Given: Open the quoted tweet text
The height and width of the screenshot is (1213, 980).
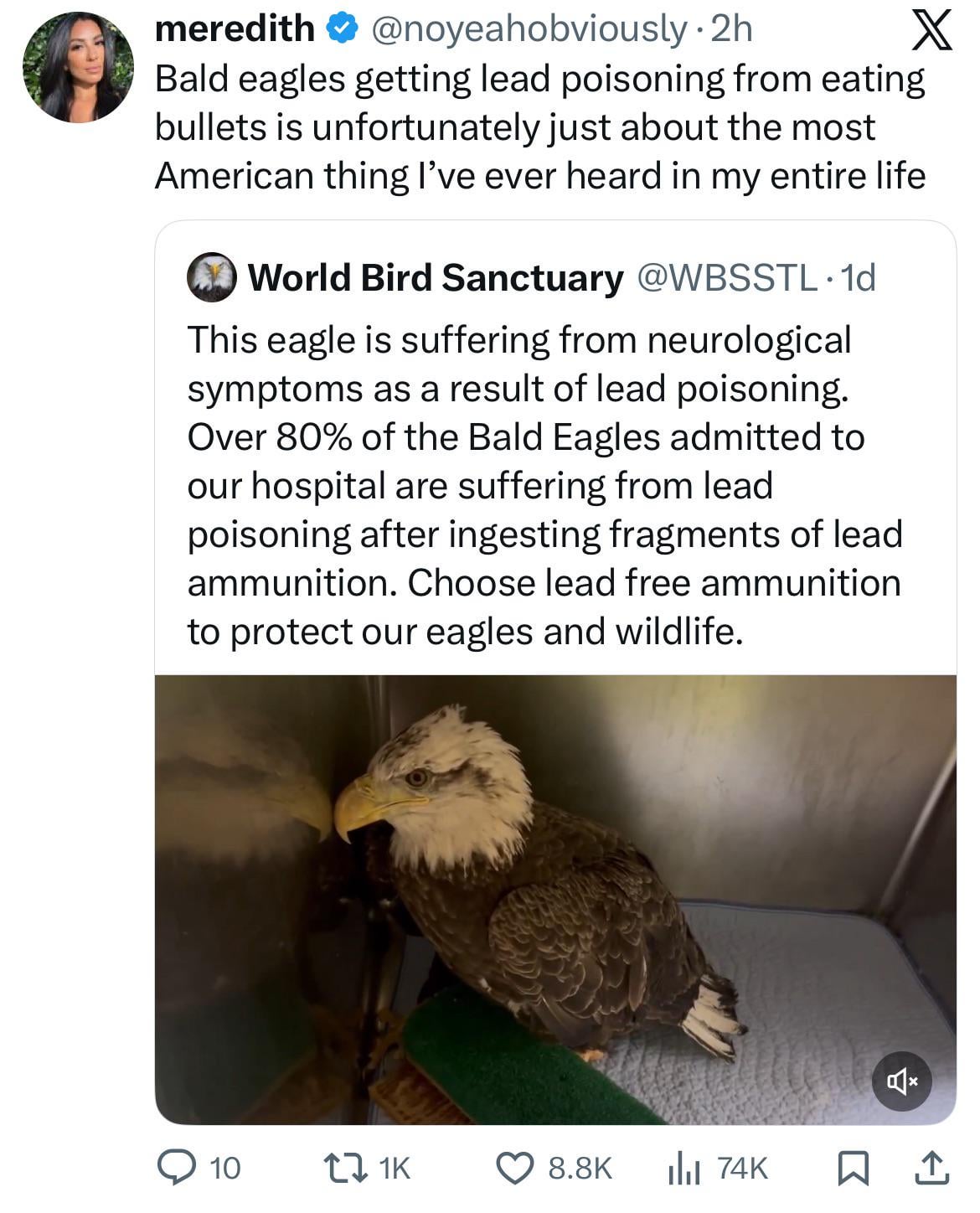Looking at the screenshot, I should click(x=544, y=485).
